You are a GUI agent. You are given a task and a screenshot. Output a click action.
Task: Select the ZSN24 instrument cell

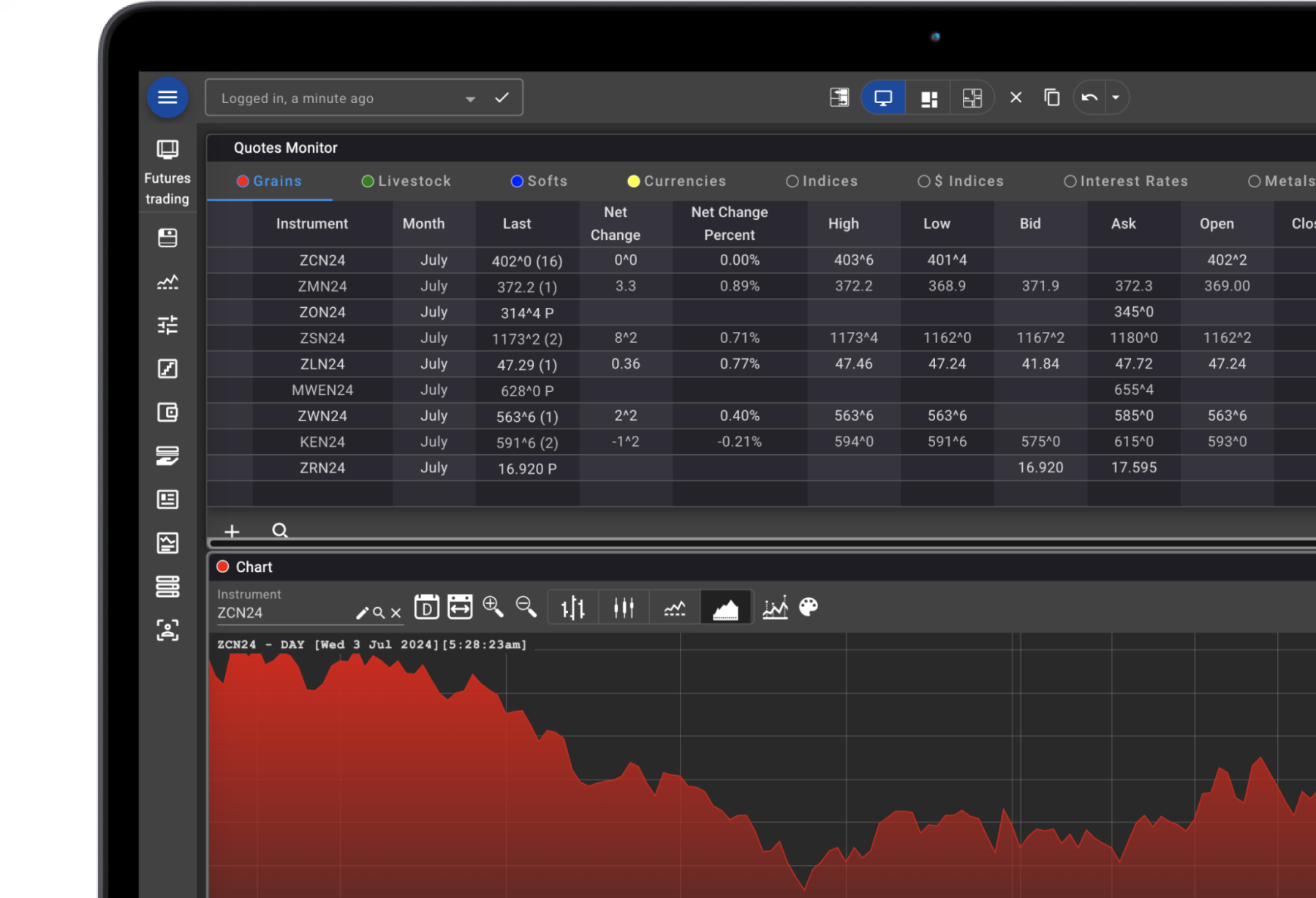pos(322,338)
